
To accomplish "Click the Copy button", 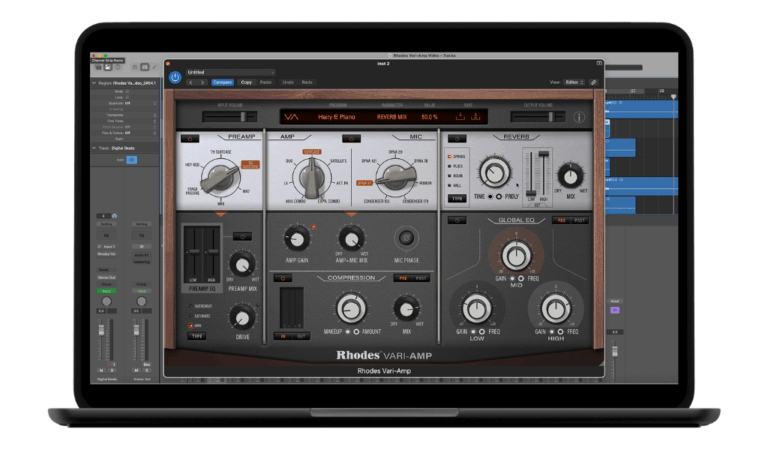I will (246, 82).
